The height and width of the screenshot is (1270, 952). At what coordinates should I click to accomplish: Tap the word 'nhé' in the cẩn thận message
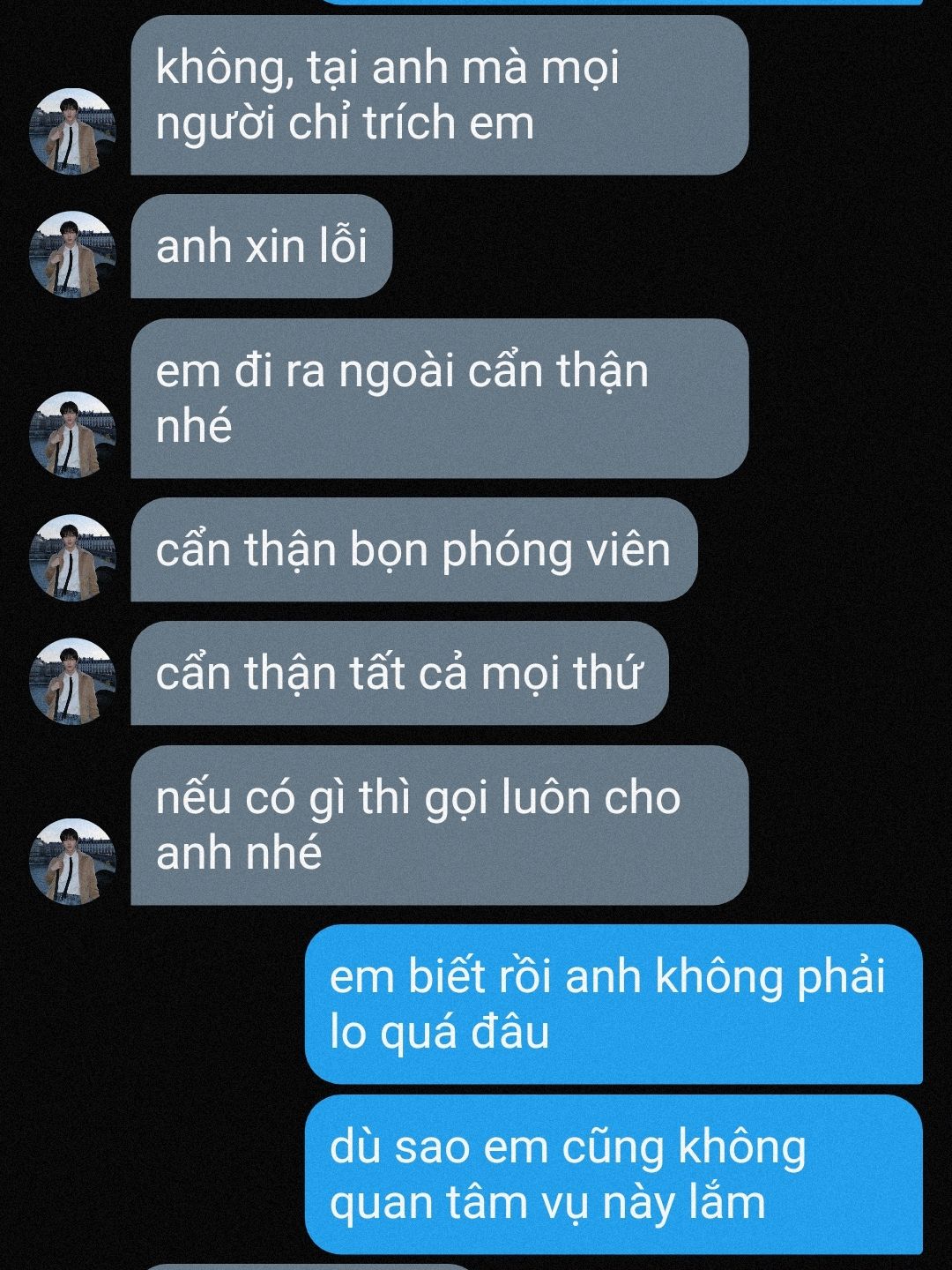click(x=194, y=427)
